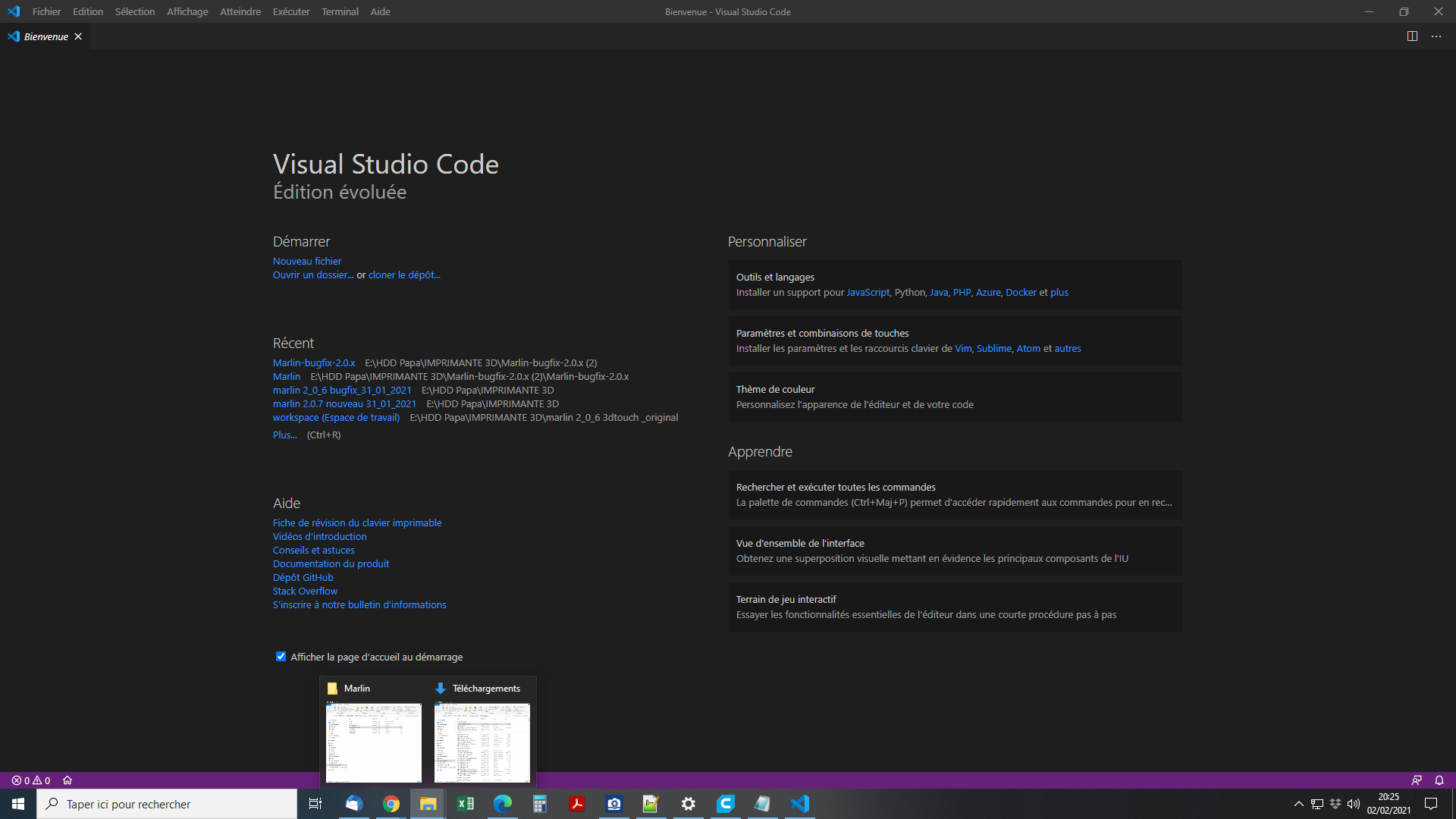
Task: Open Excel from the taskbar
Action: (466, 804)
